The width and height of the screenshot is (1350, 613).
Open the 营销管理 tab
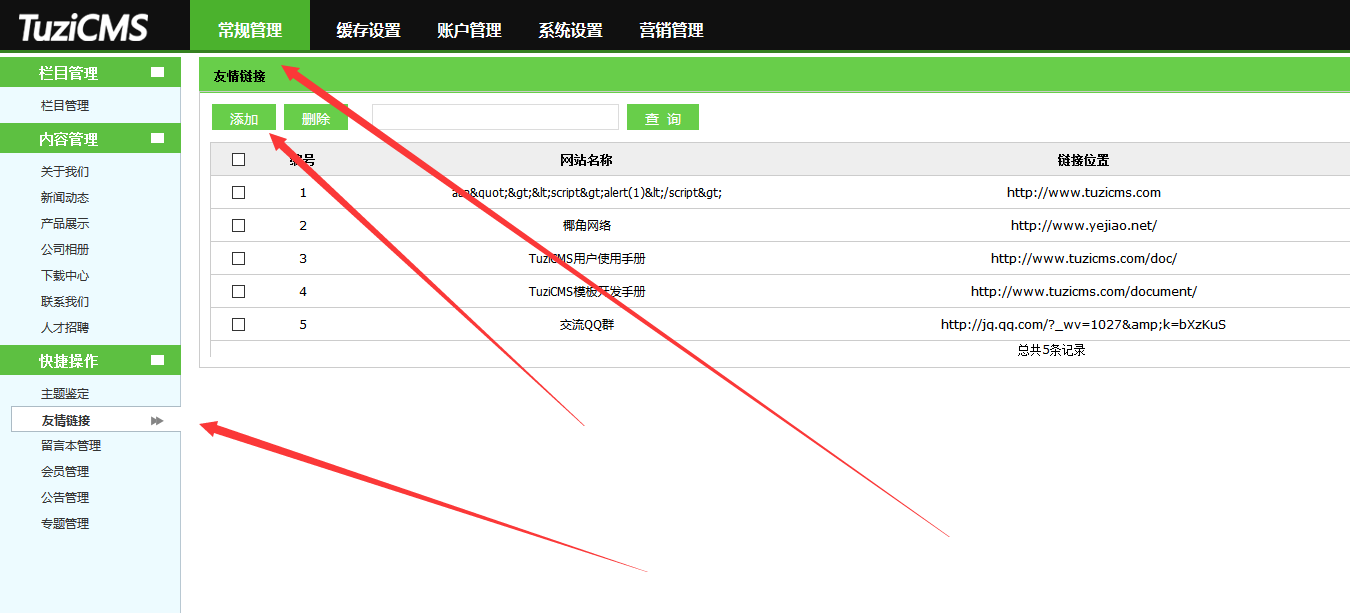(671, 30)
